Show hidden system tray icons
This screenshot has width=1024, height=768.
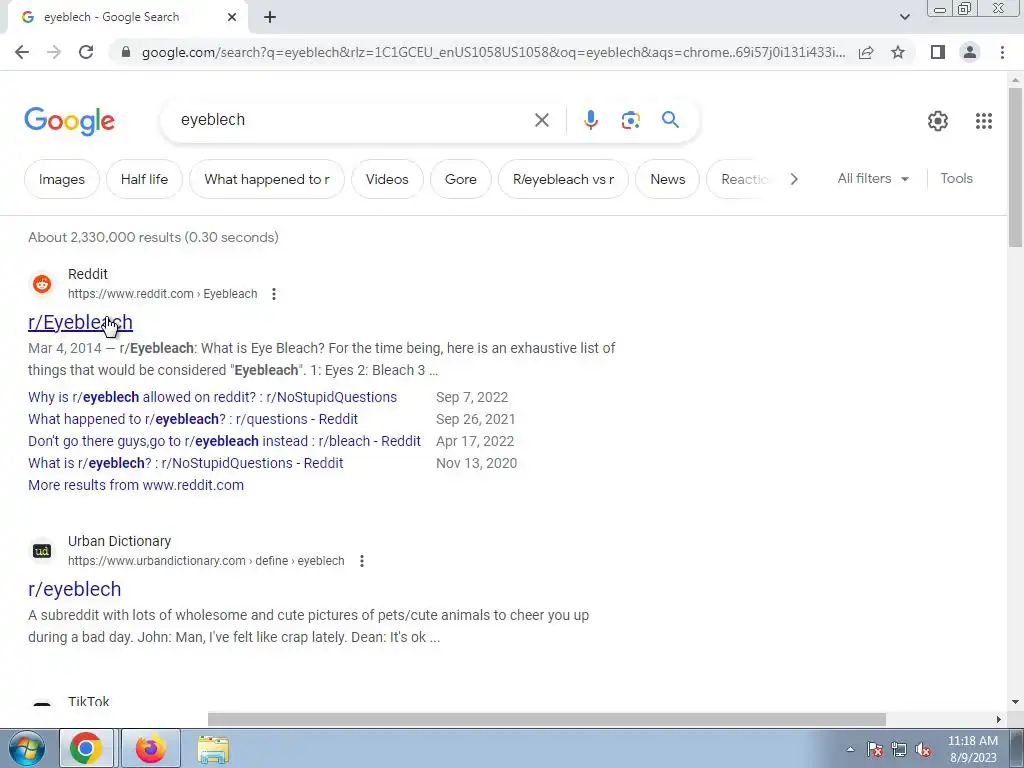pyautogui.click(x=850, y=749)
